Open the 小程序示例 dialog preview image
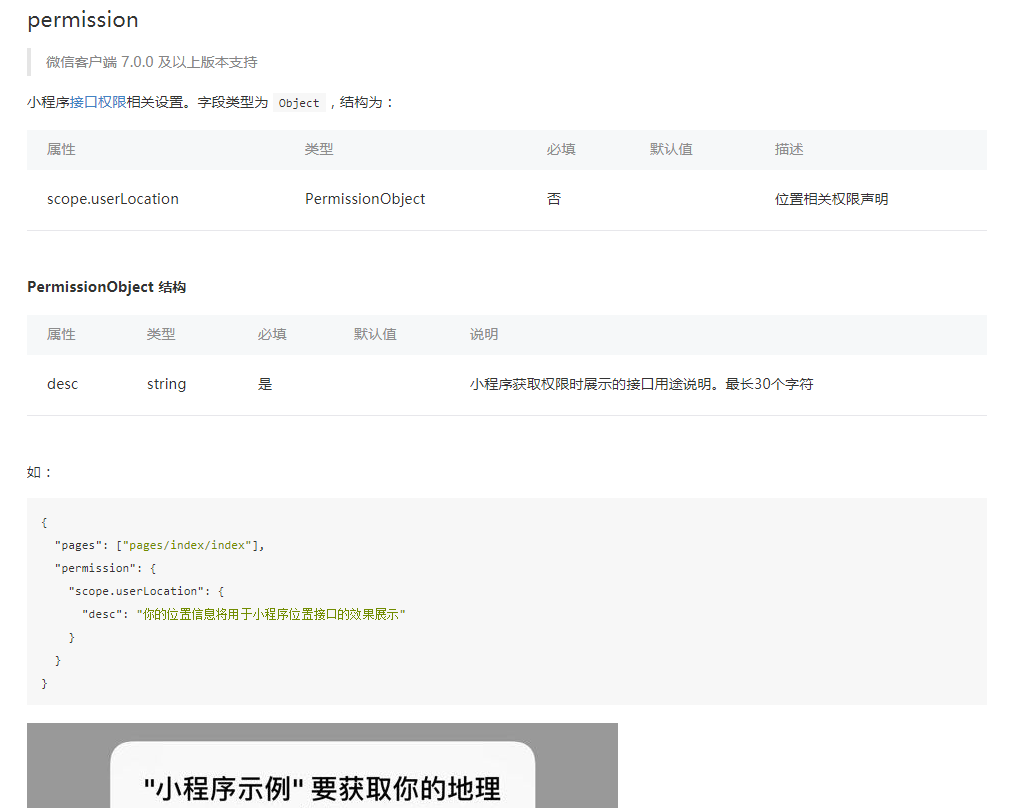The height and width of the screenshot is (808, 1031). point(322,765)
